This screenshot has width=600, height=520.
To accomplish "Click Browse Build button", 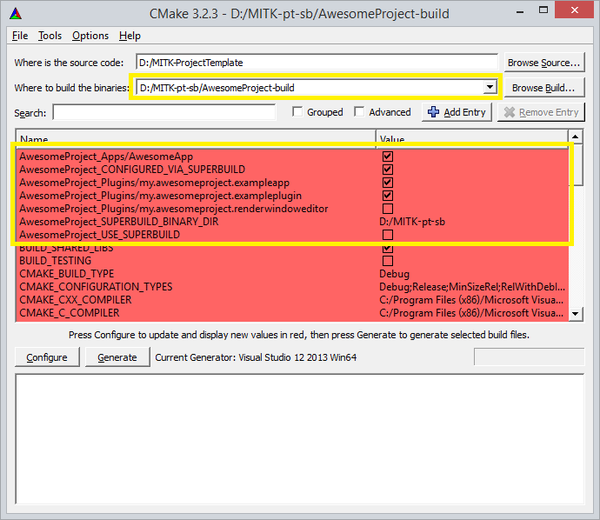I will pos(544,88).
